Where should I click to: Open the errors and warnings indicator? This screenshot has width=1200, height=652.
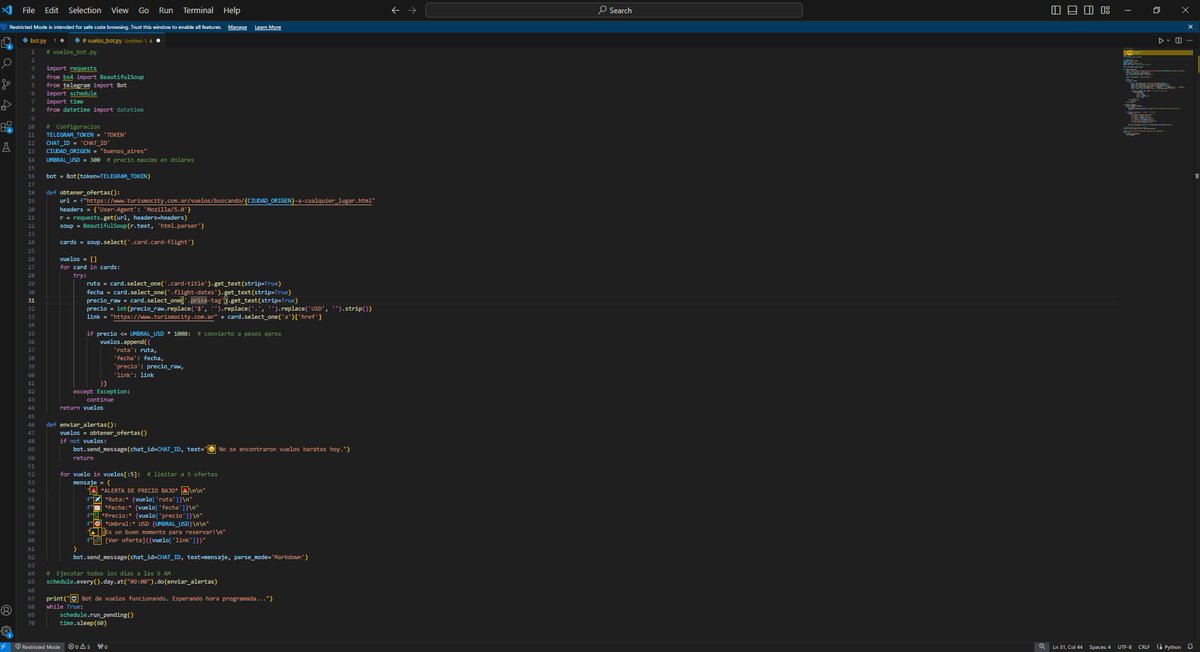pyautogui.click(x=79, y=647)
